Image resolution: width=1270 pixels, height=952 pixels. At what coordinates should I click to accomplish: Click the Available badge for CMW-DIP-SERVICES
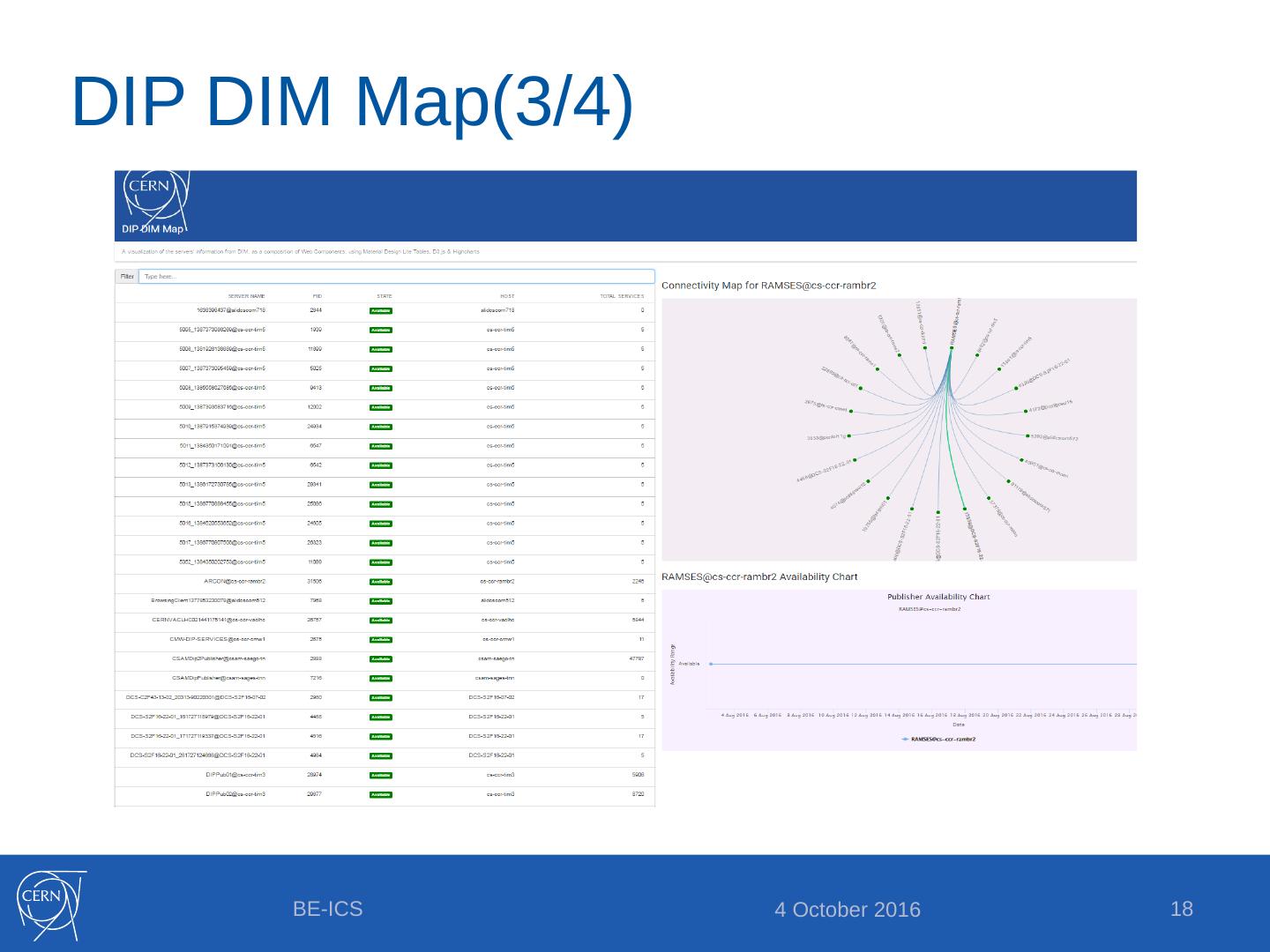click(380, 640)
